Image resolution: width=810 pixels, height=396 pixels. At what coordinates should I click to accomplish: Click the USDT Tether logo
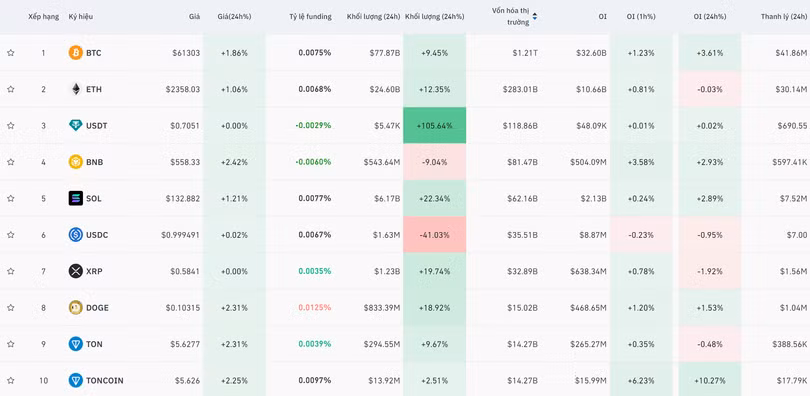[75, 125]
